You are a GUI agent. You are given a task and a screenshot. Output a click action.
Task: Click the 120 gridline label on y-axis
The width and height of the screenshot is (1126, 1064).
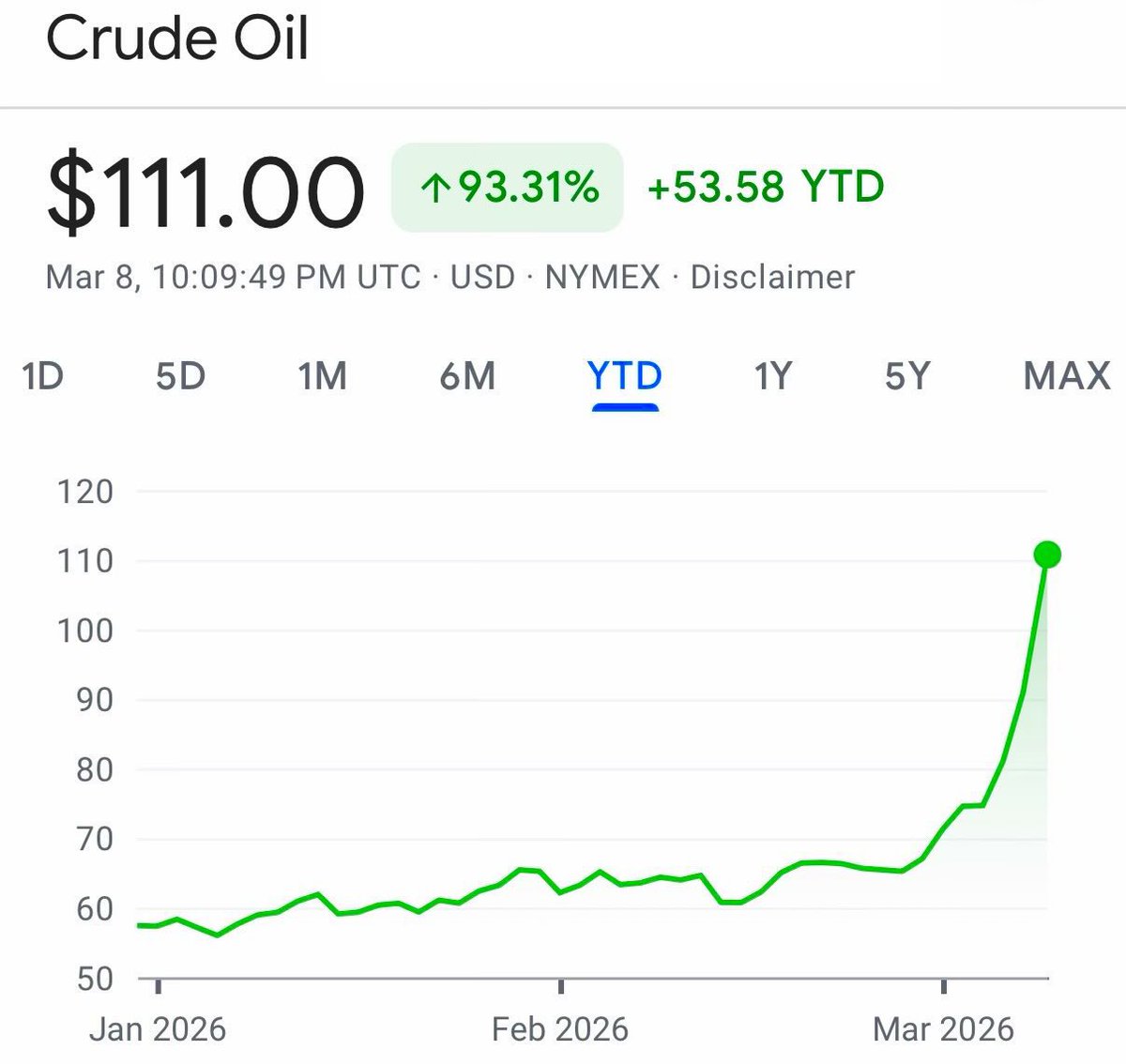[x=85, y=492]
